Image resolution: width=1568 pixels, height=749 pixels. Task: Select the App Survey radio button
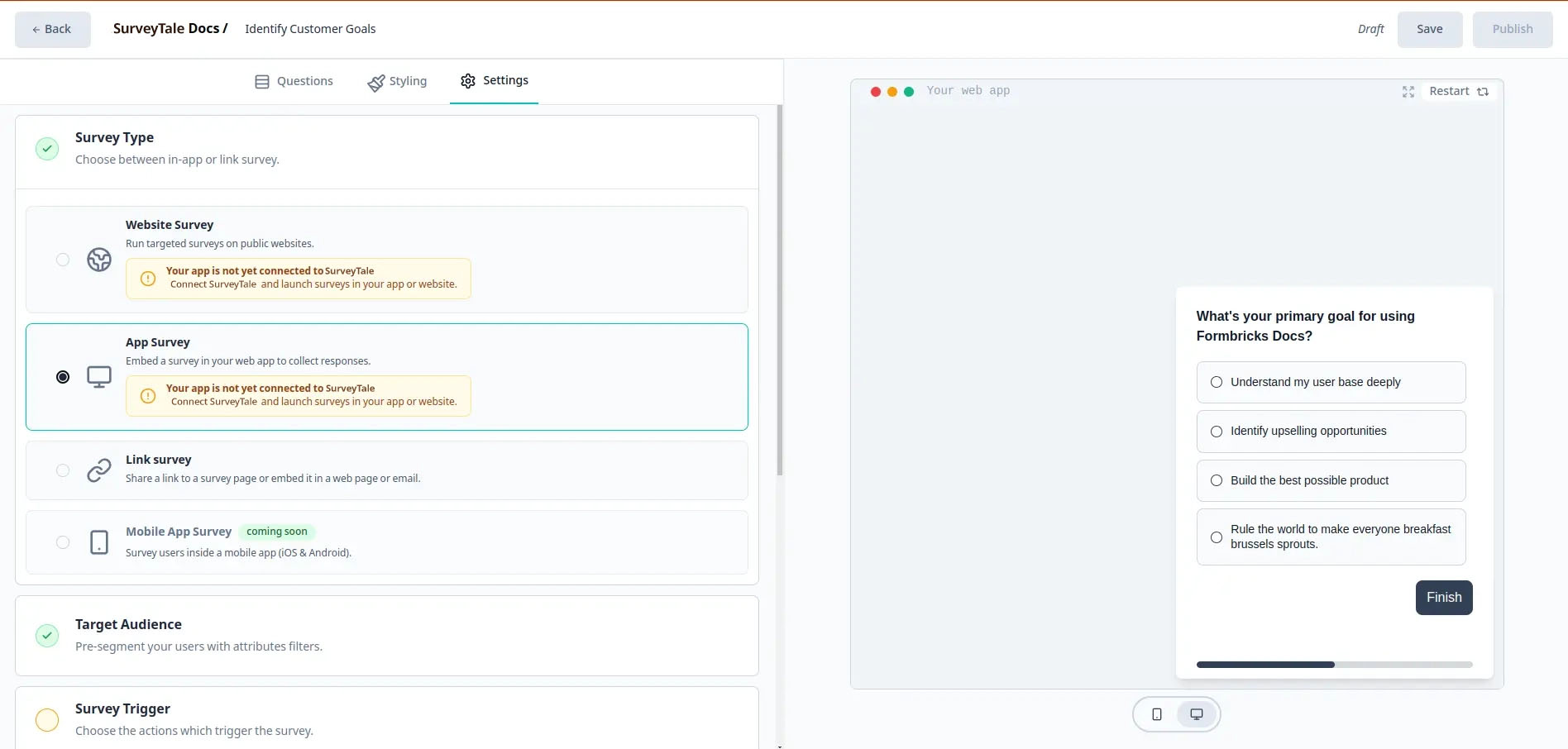click(x=63, y=377)
